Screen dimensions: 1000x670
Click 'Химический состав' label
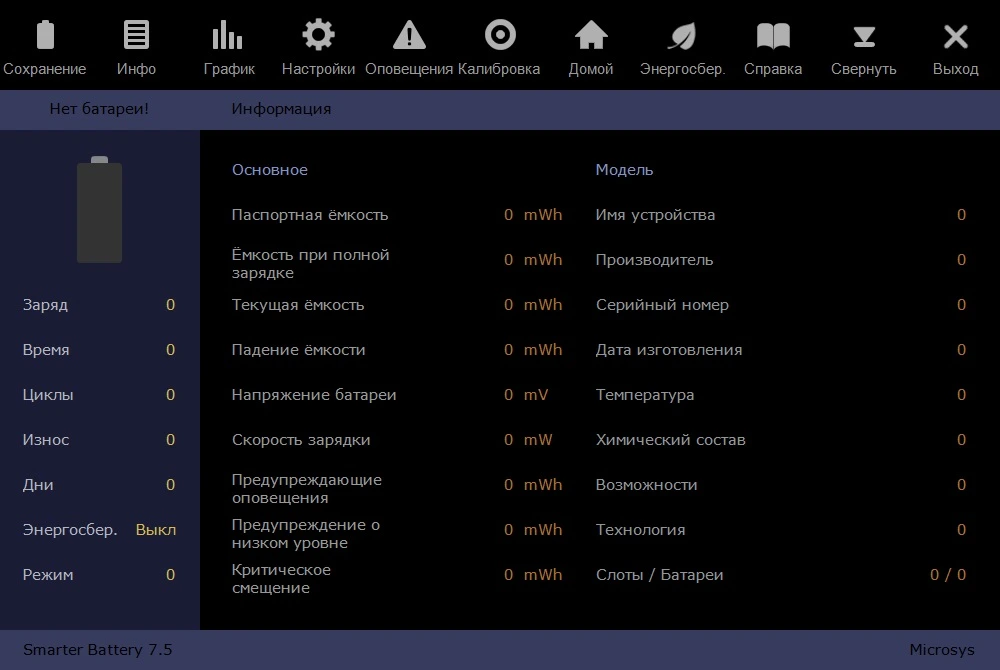click(x=670, y=440)
